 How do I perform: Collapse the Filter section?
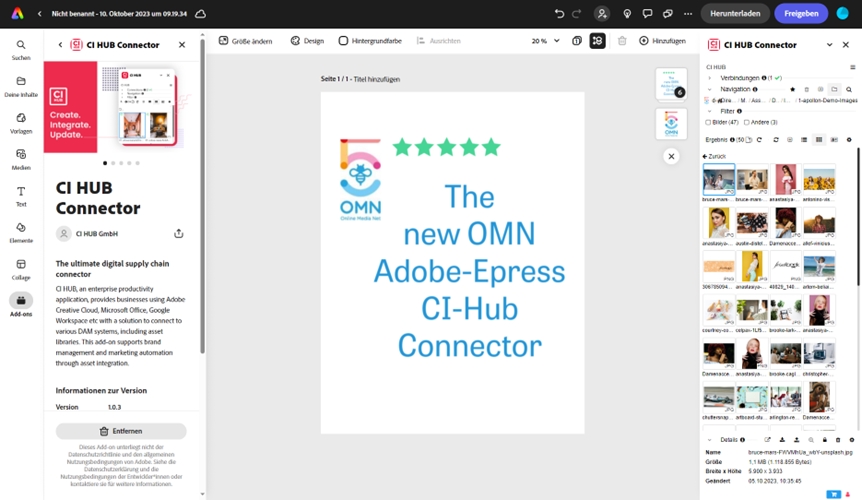click(709, 111)
